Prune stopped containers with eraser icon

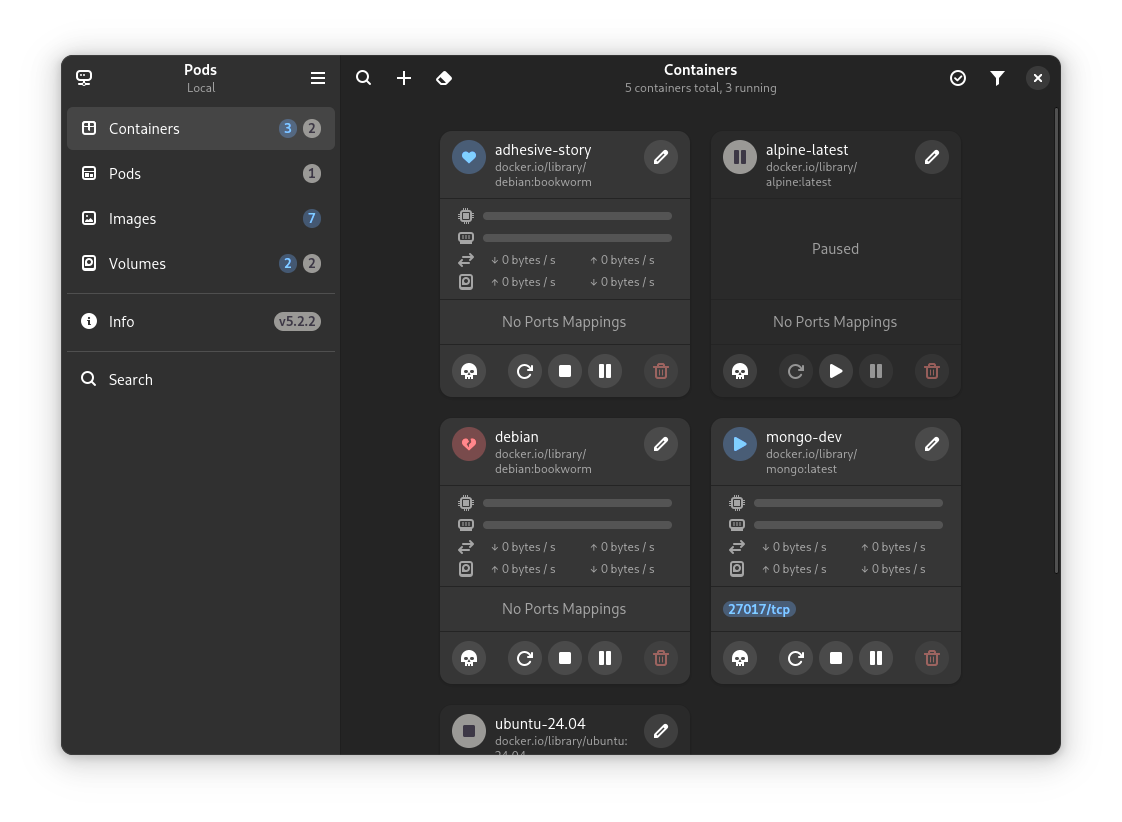click(x=444, y=78)
